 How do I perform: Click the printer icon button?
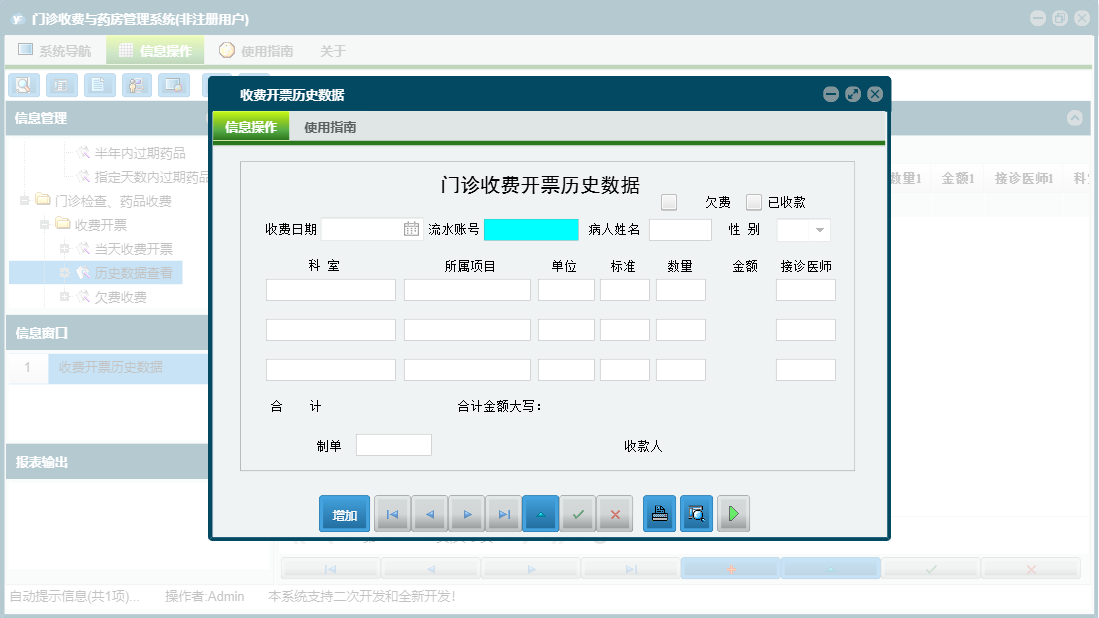[660, 514]
